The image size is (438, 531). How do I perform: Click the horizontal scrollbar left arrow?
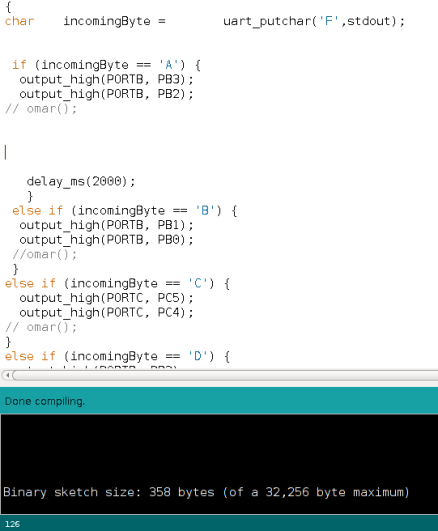(x=7, y=375)
